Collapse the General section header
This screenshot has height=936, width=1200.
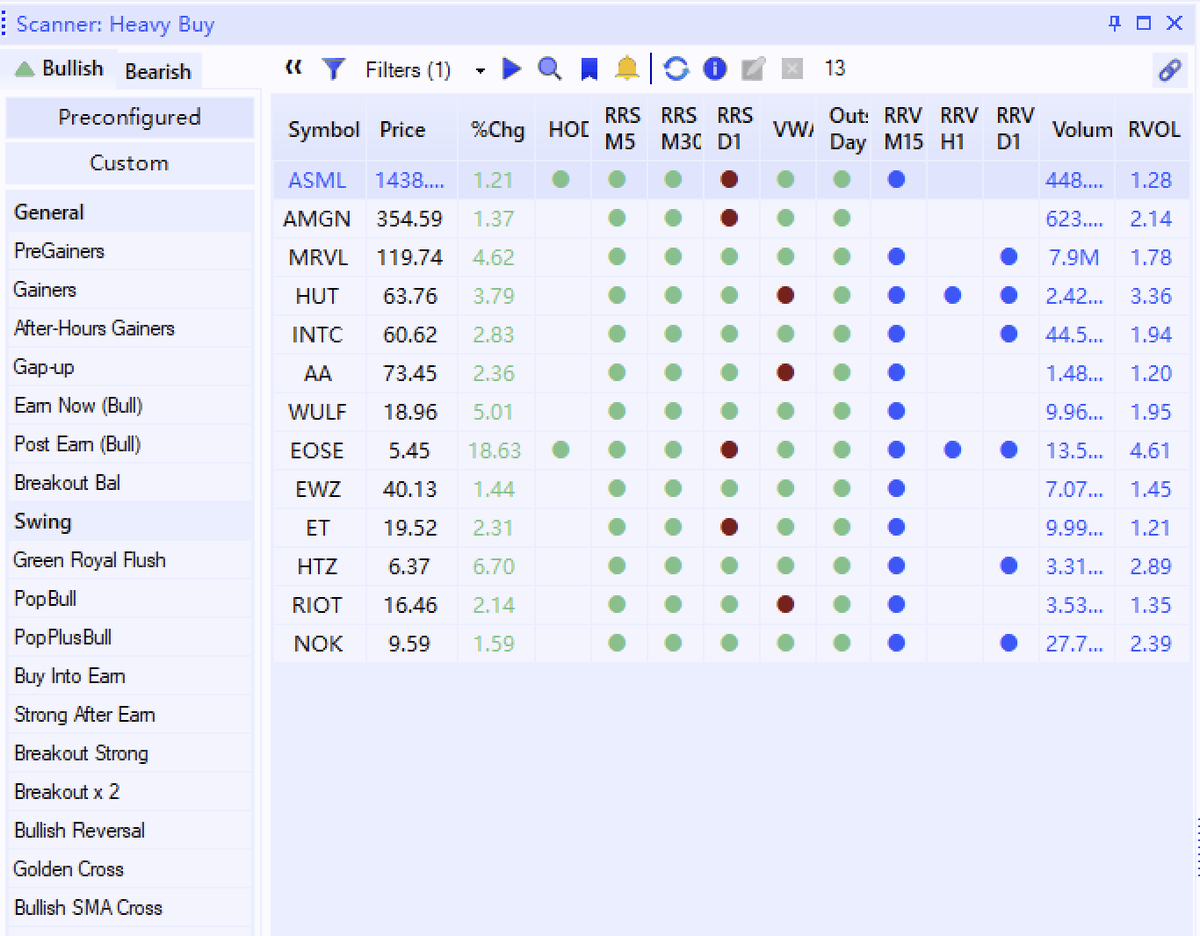coord(129,212)
